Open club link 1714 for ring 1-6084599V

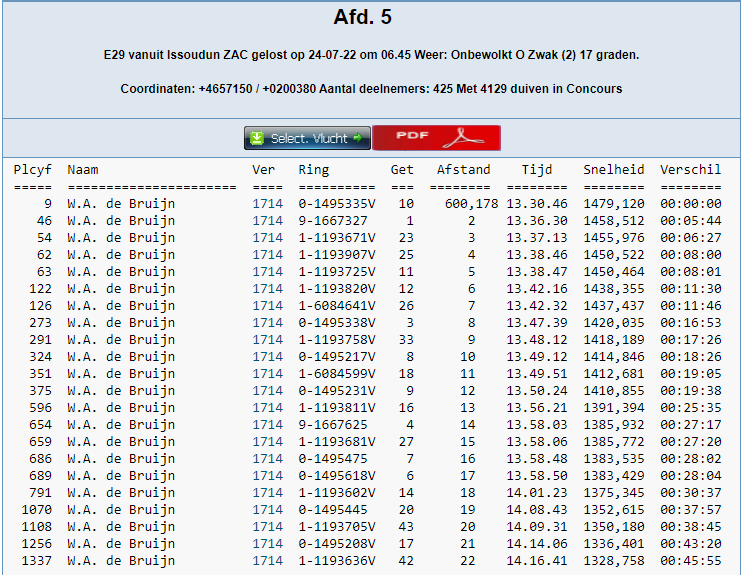[x=267, y=374]
